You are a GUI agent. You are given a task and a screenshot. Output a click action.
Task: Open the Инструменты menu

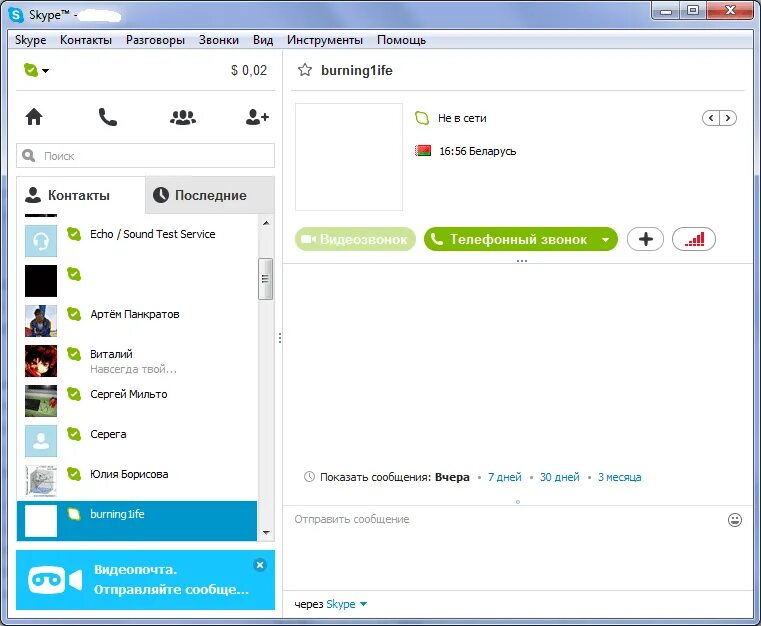[x=325, y=40]
